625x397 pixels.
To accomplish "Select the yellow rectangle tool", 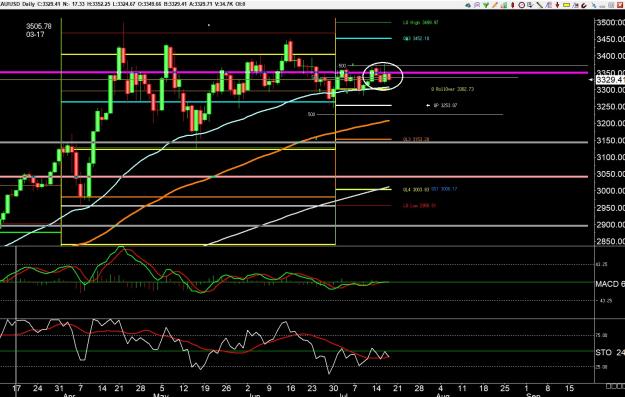I will coord(566,5).
